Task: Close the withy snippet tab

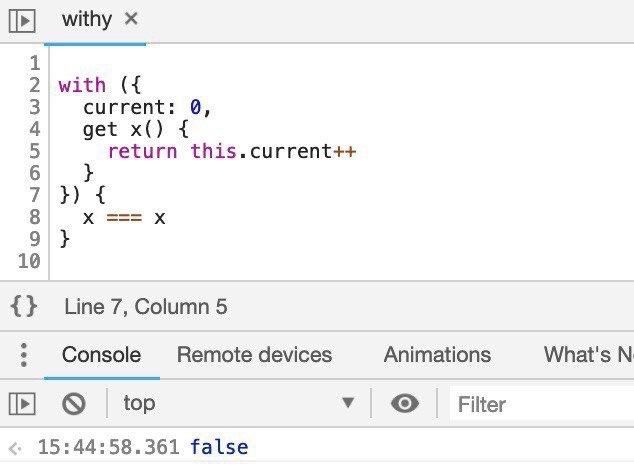Action: click(x=131, y=19)
